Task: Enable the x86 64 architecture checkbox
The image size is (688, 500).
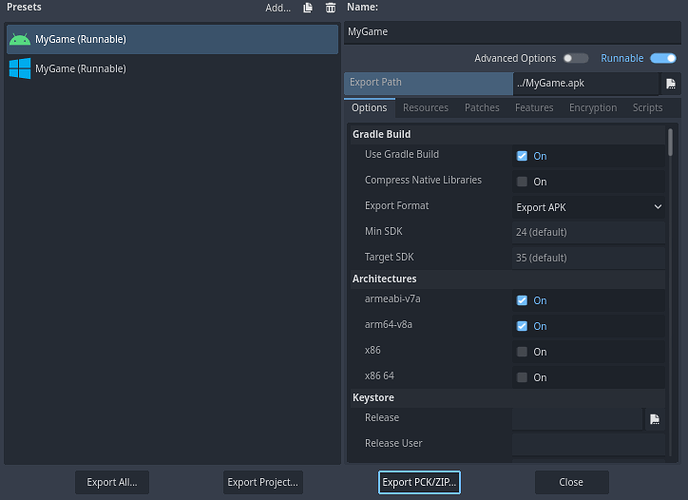Action: [x=522, y=377]
